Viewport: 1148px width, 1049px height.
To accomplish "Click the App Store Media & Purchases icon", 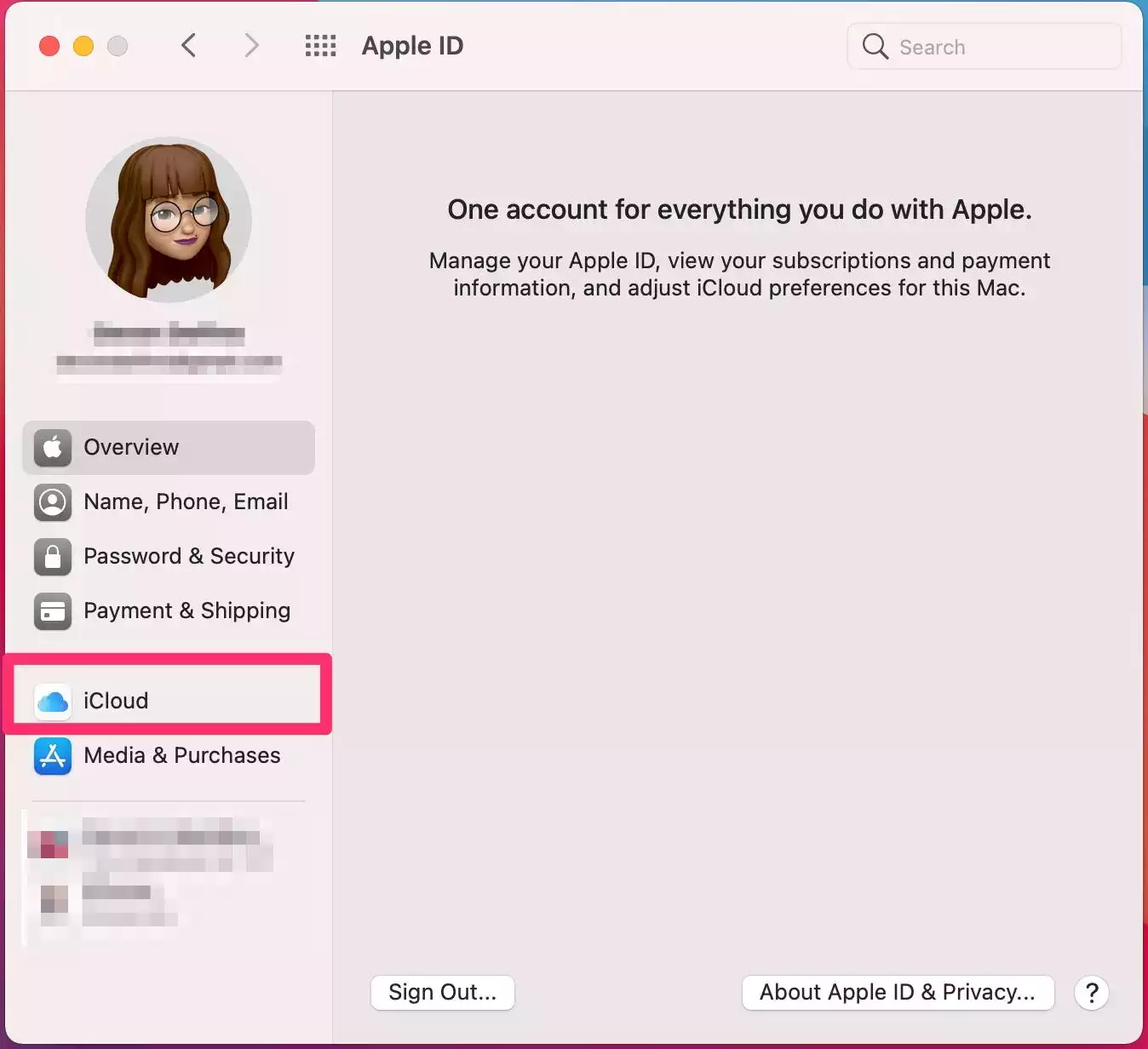I will point(53,756).
